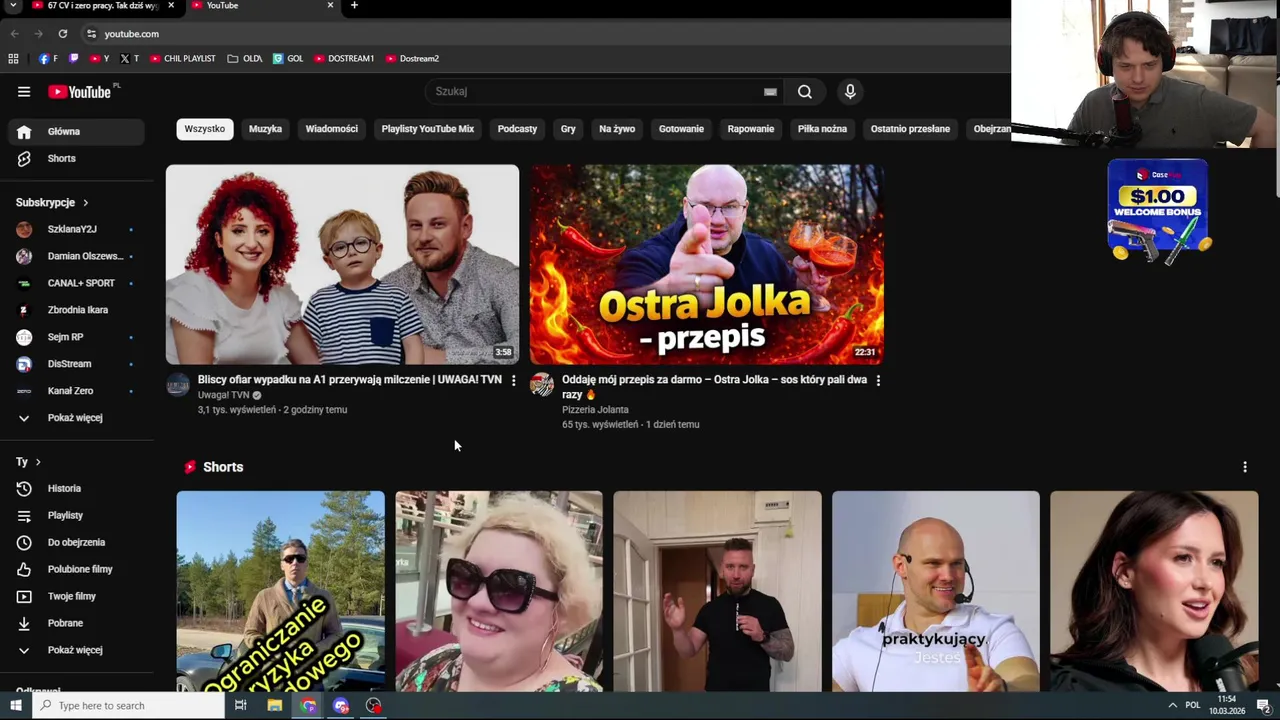The height and width of the screenshot is (720, 1280).
Task: Open Twoje filmy in sidebar
Action: point(76,597)
